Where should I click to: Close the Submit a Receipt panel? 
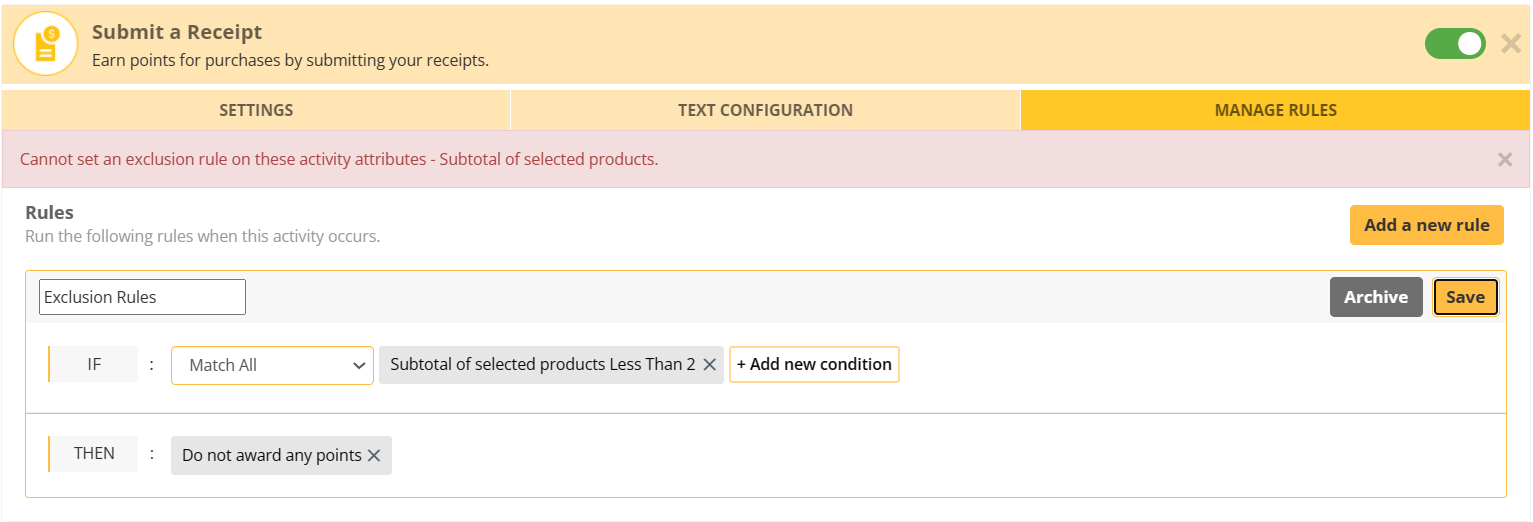pos(1511,44)
